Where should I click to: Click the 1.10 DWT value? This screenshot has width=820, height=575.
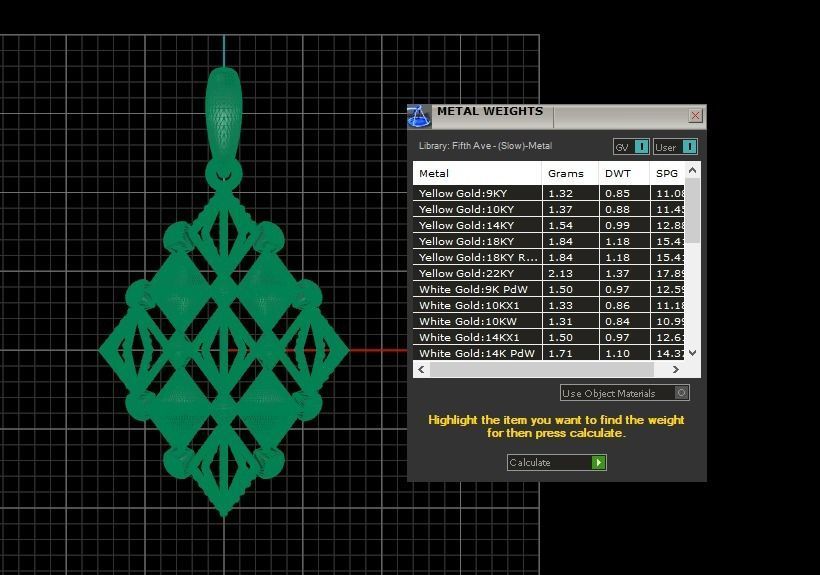(617, 353)
